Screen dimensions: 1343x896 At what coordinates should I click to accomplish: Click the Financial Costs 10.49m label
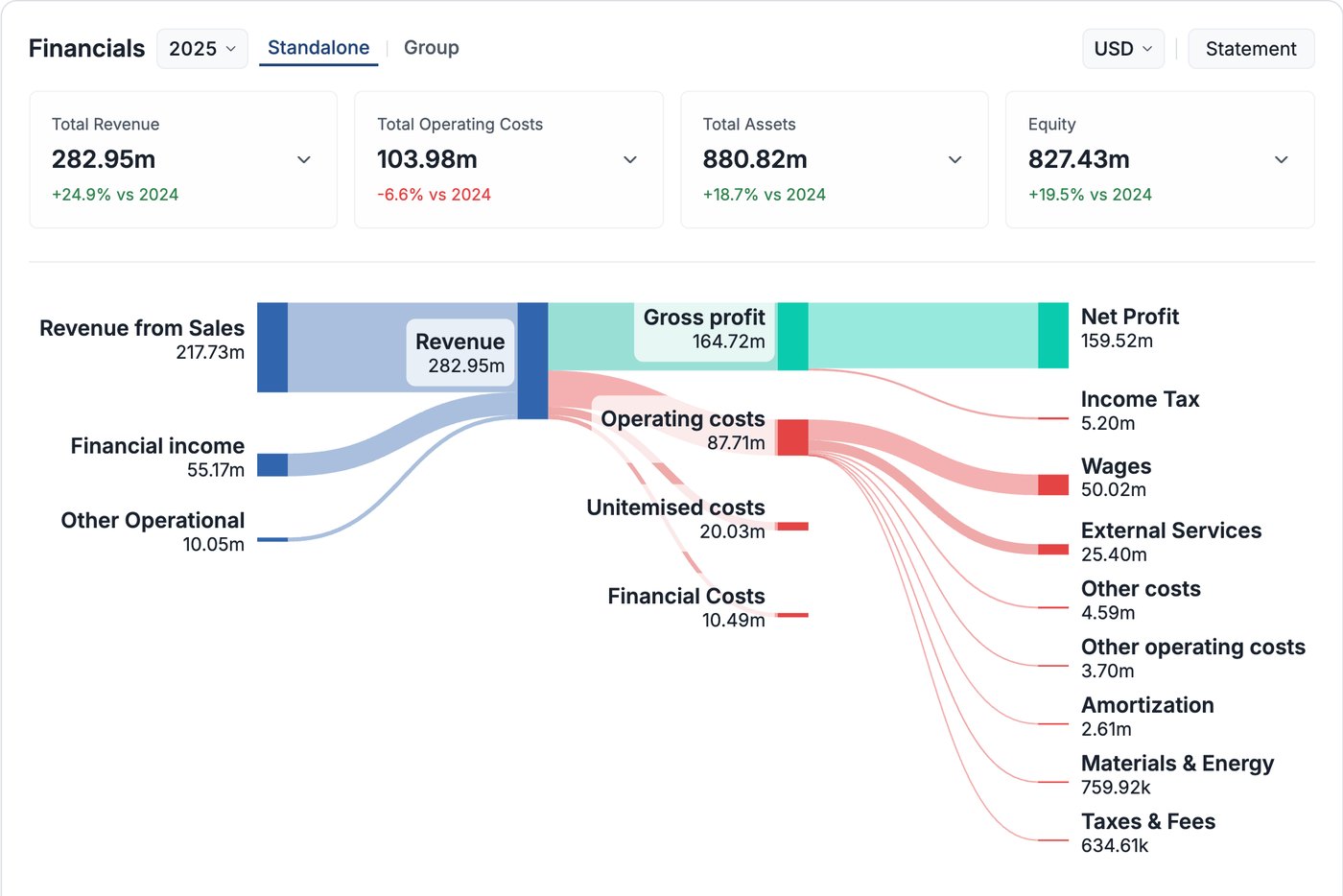pyautogui.click(x=686, y=607)
